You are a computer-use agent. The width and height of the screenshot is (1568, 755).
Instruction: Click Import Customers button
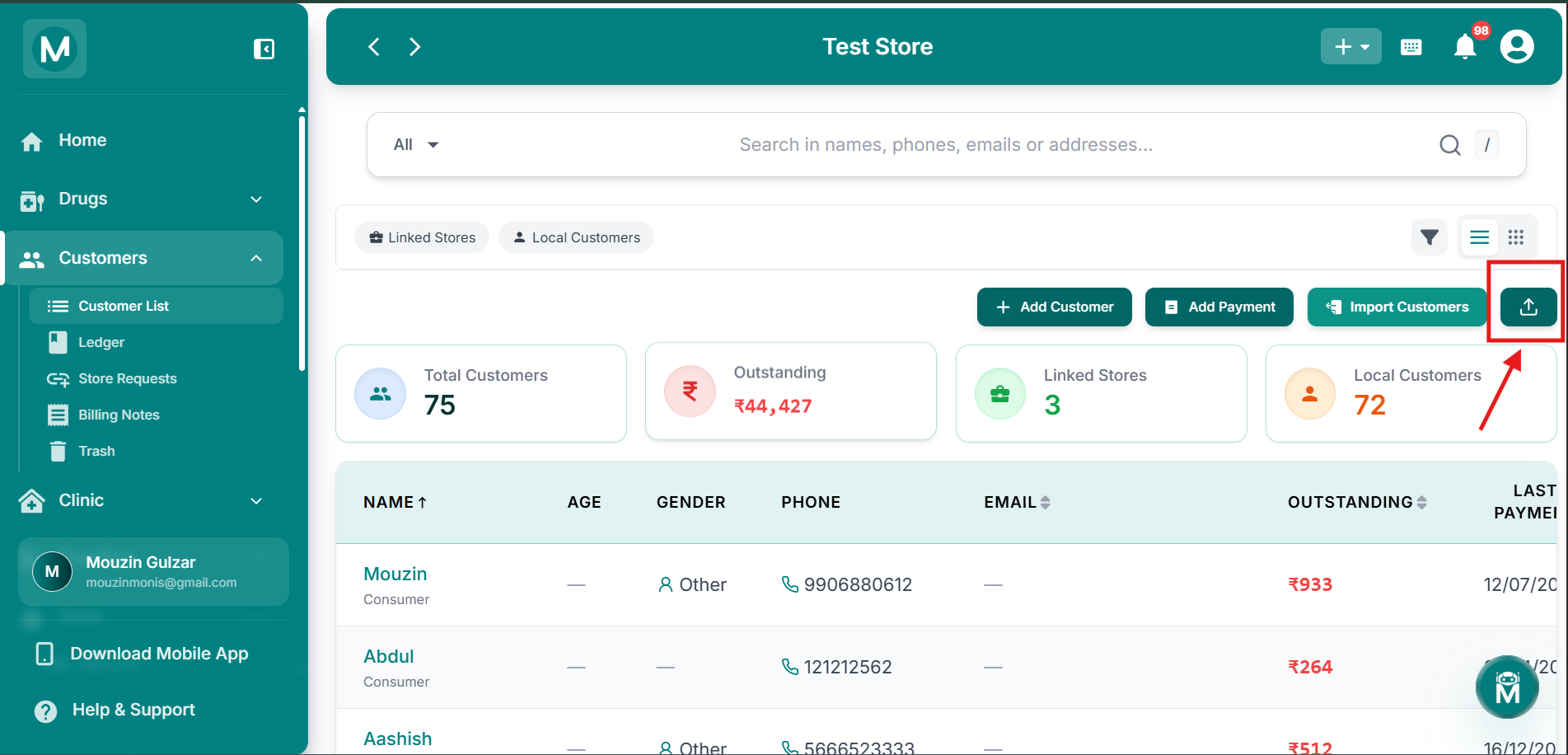(1397, 307)
